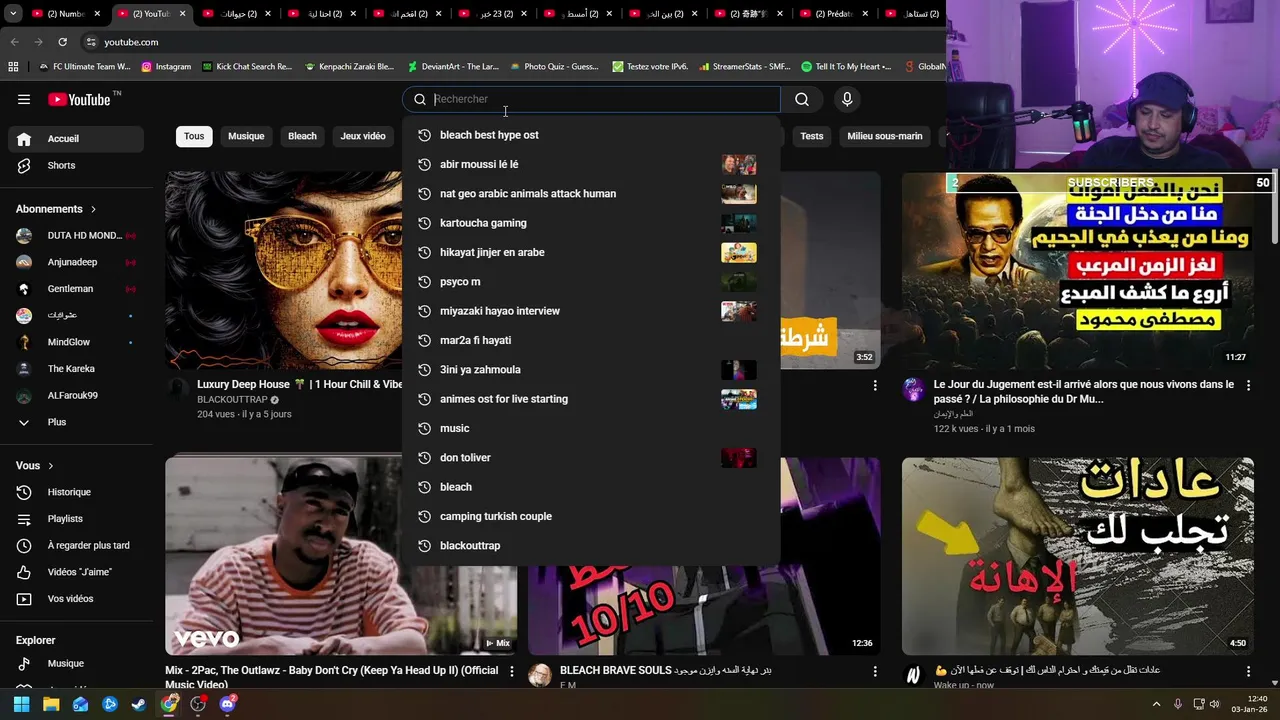Select the 'blackouttrap' suggestion
The image size is (1280, 720).
click(591, 545)
